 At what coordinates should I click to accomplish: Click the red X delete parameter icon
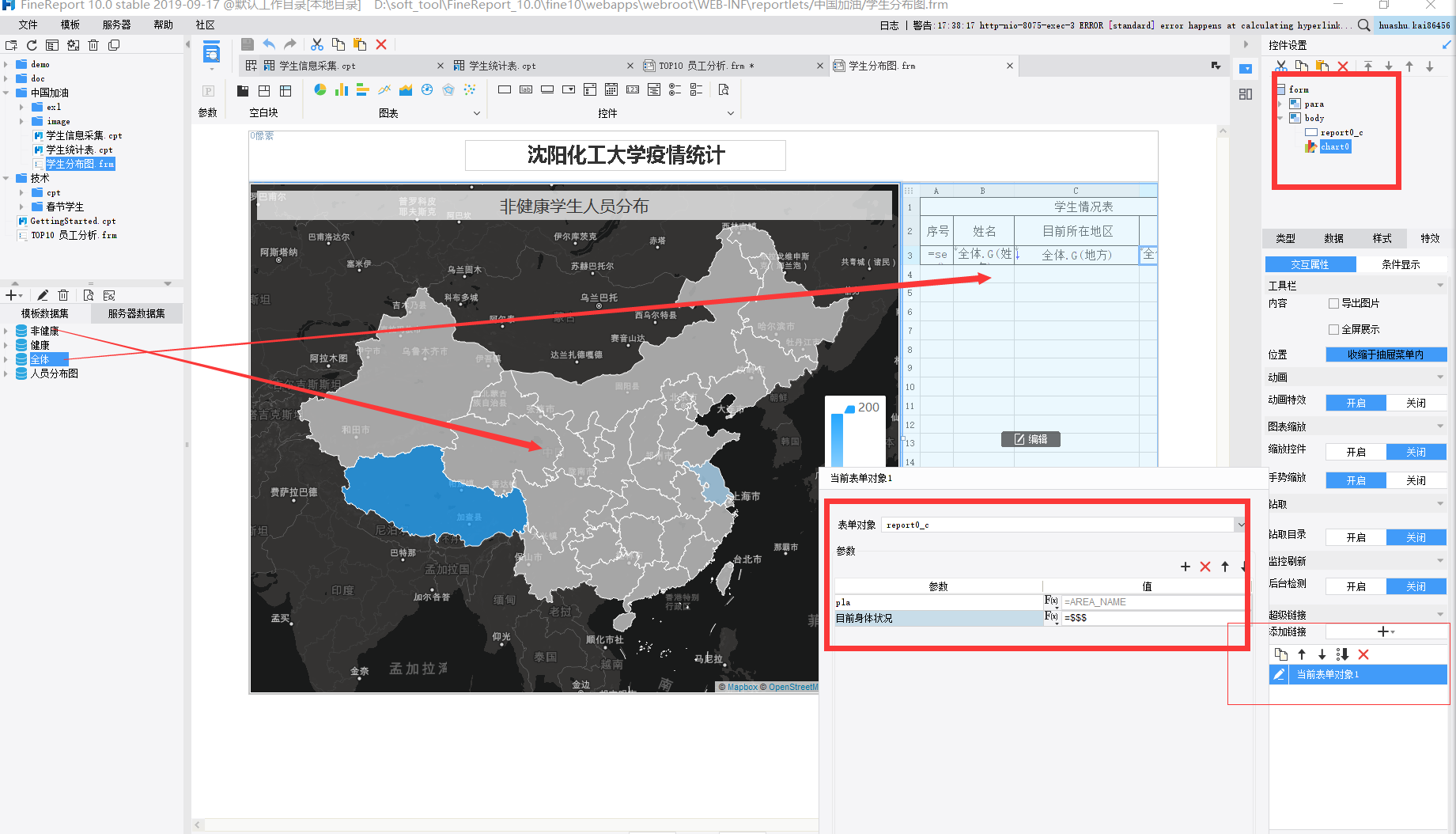(1205, 567)
